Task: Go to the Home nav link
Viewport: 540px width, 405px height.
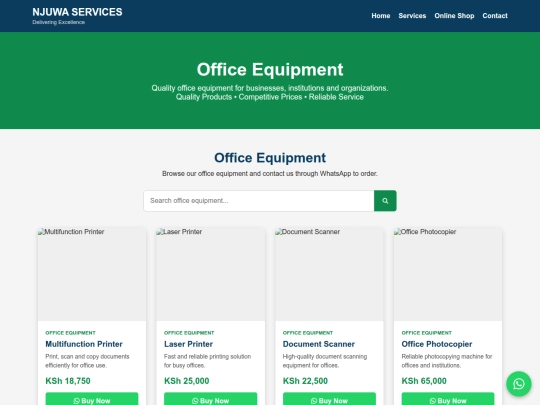Action: tap(381, 16)
